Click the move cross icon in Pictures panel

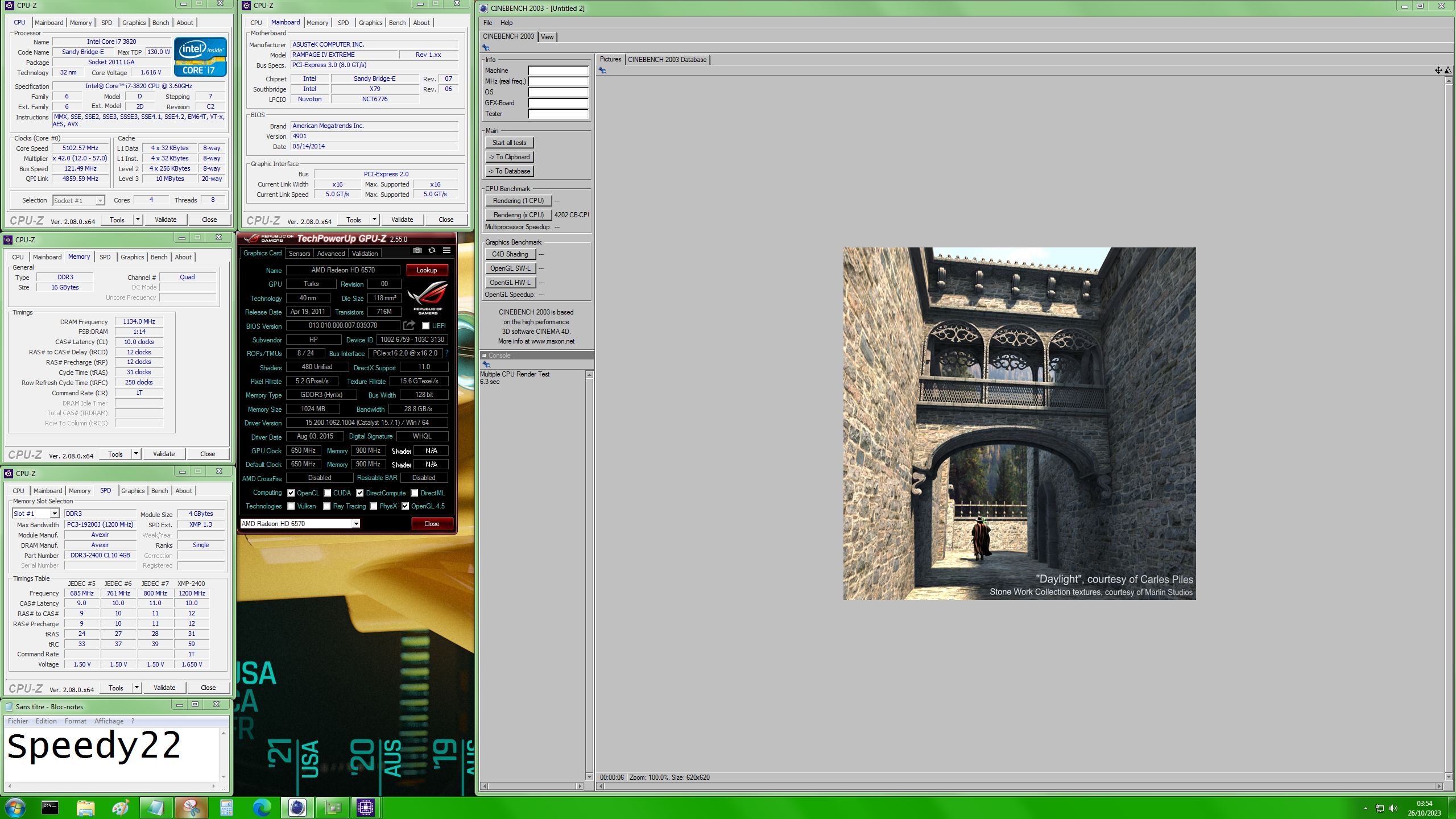1438,71
